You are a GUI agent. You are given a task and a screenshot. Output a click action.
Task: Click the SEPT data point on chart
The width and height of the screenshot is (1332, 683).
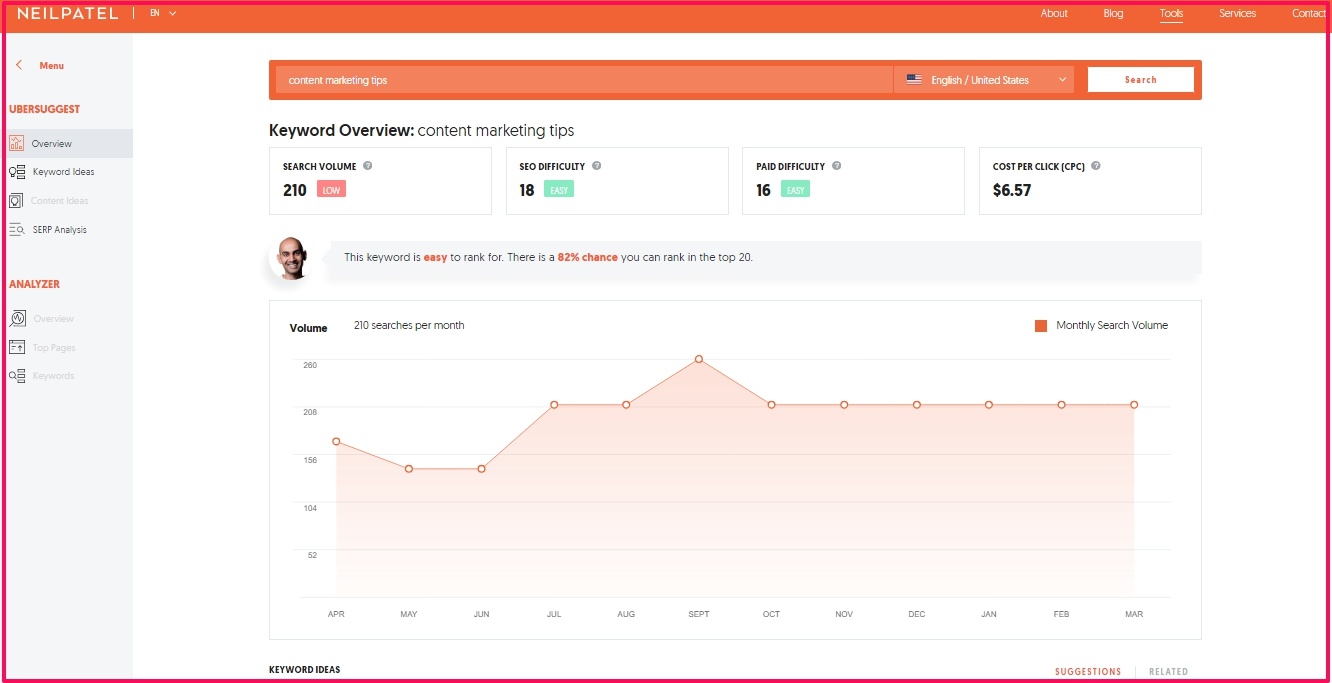tap(699, 359)
